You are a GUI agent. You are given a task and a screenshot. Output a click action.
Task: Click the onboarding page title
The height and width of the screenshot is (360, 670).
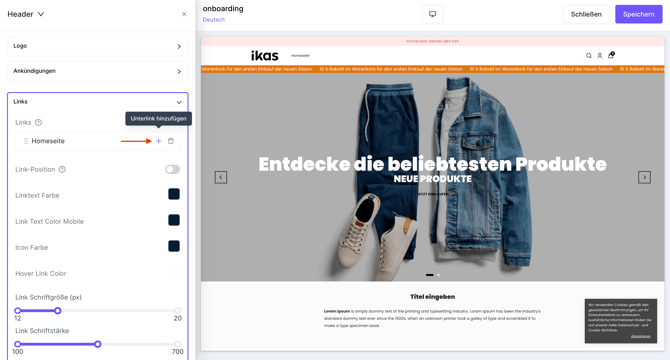coord(223,9)
